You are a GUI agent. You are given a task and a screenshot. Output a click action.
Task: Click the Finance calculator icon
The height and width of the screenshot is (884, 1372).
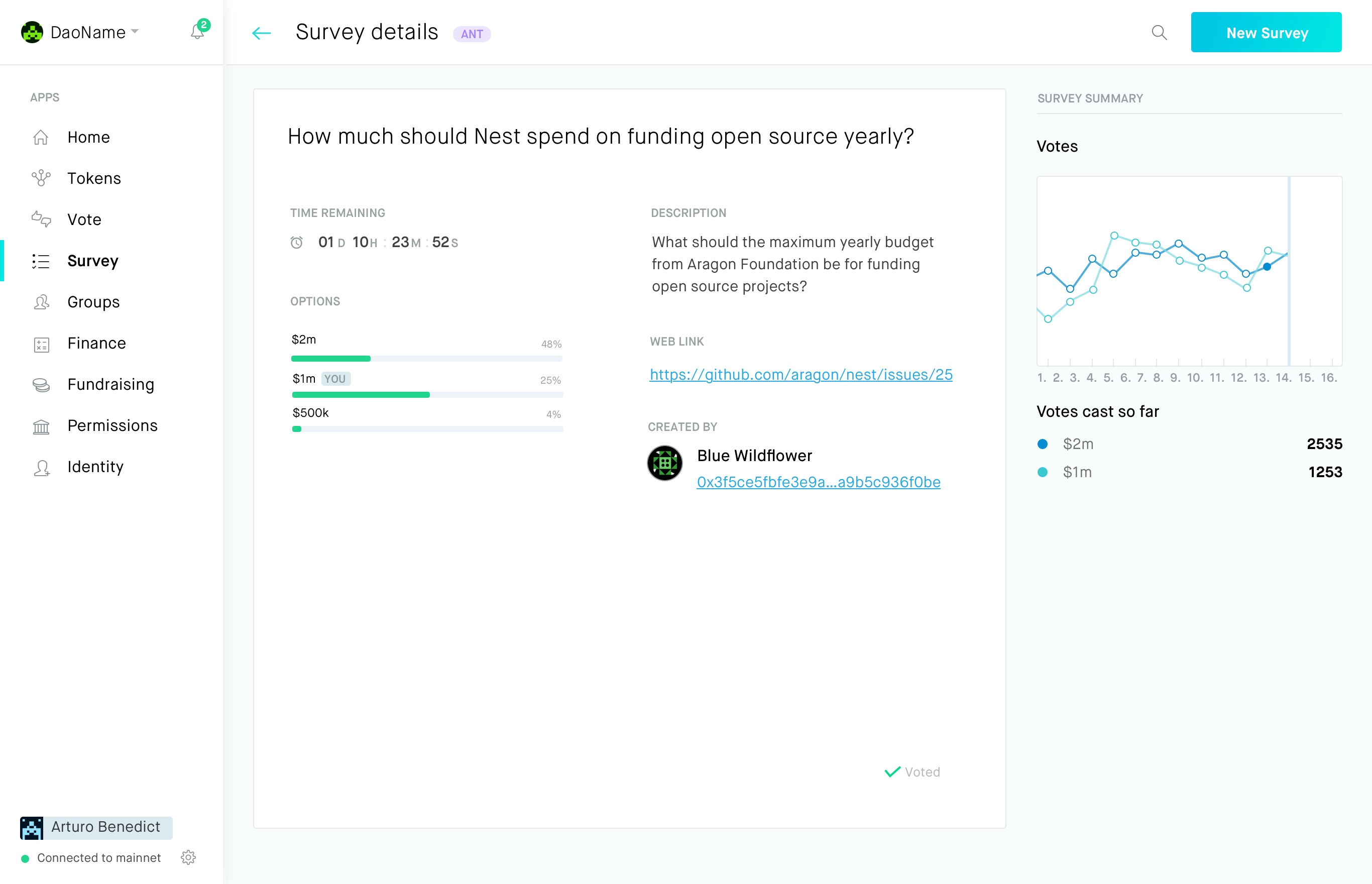41,344
